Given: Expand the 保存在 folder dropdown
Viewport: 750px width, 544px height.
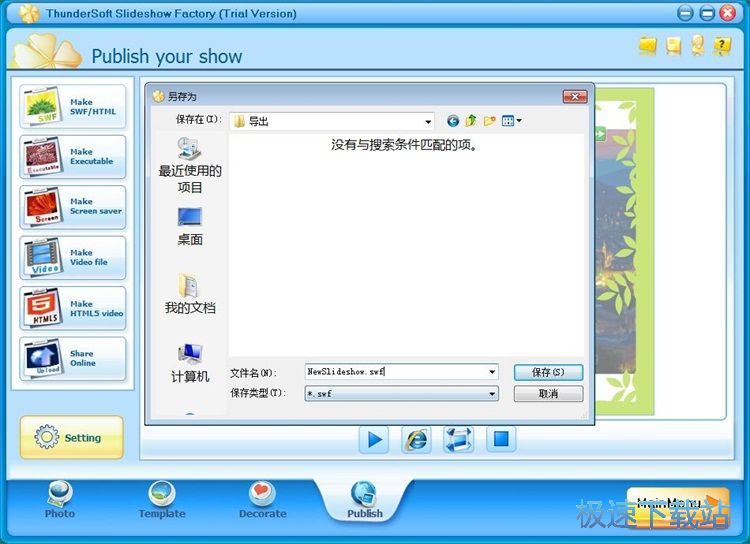Looking at the screenshot, I should (428, 122).
